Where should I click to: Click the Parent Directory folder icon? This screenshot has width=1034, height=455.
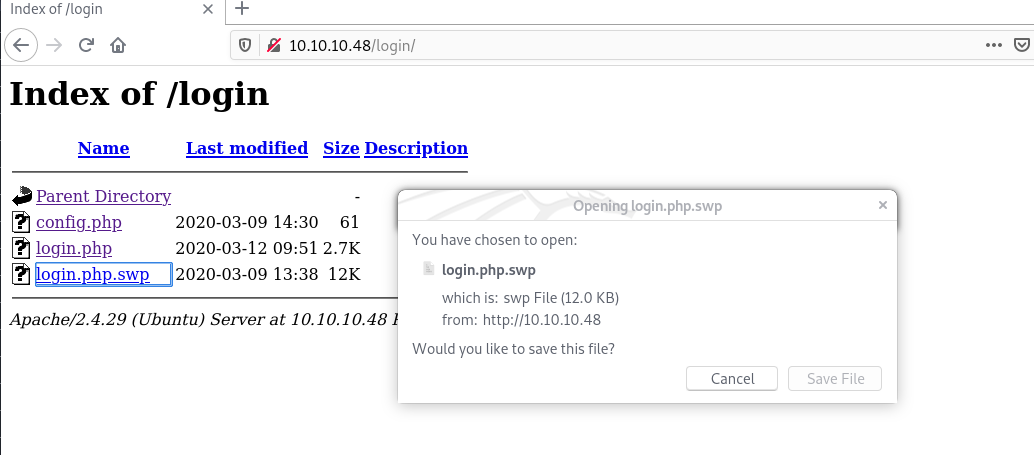22,197
